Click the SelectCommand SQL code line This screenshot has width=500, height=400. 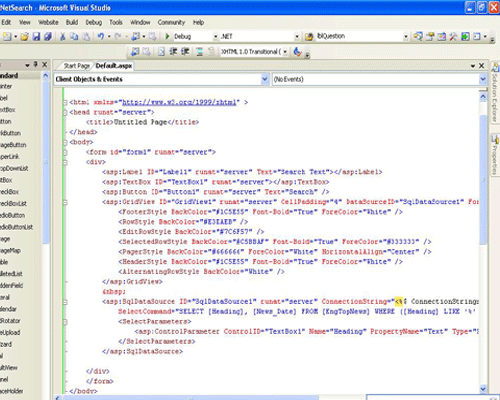coord(297,312)
